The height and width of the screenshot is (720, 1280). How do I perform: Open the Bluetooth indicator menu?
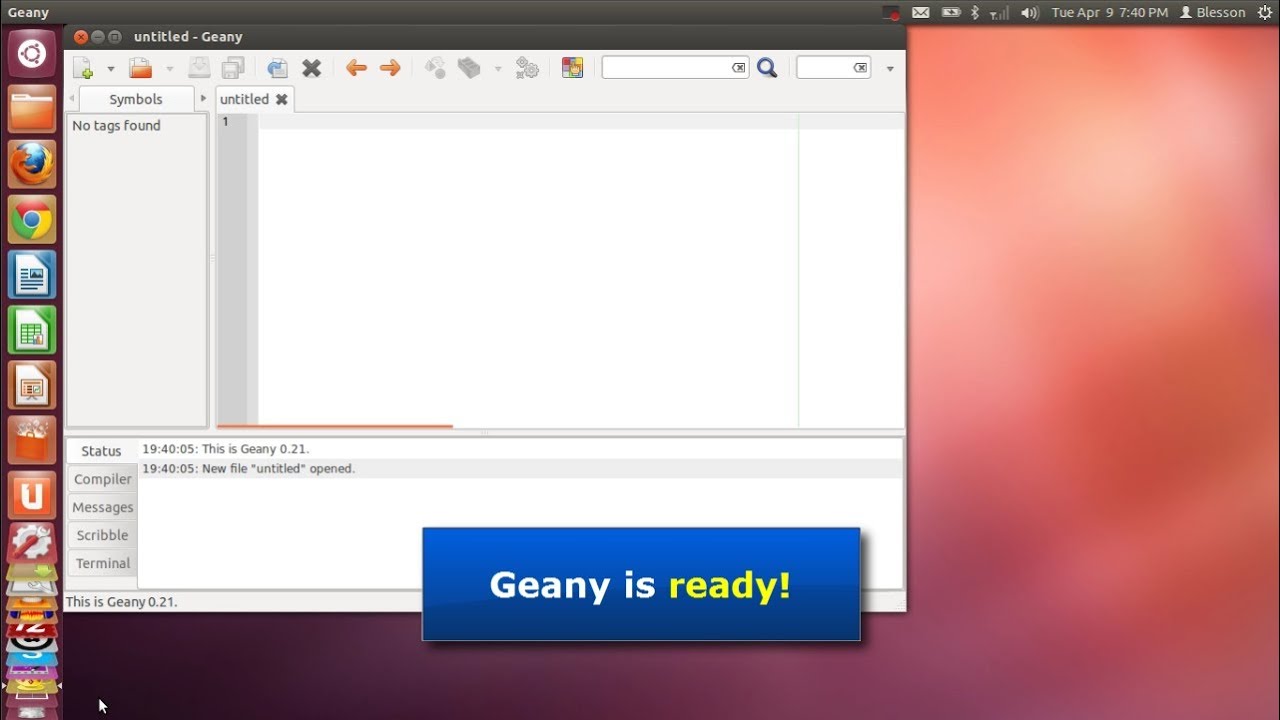[975, 12]
